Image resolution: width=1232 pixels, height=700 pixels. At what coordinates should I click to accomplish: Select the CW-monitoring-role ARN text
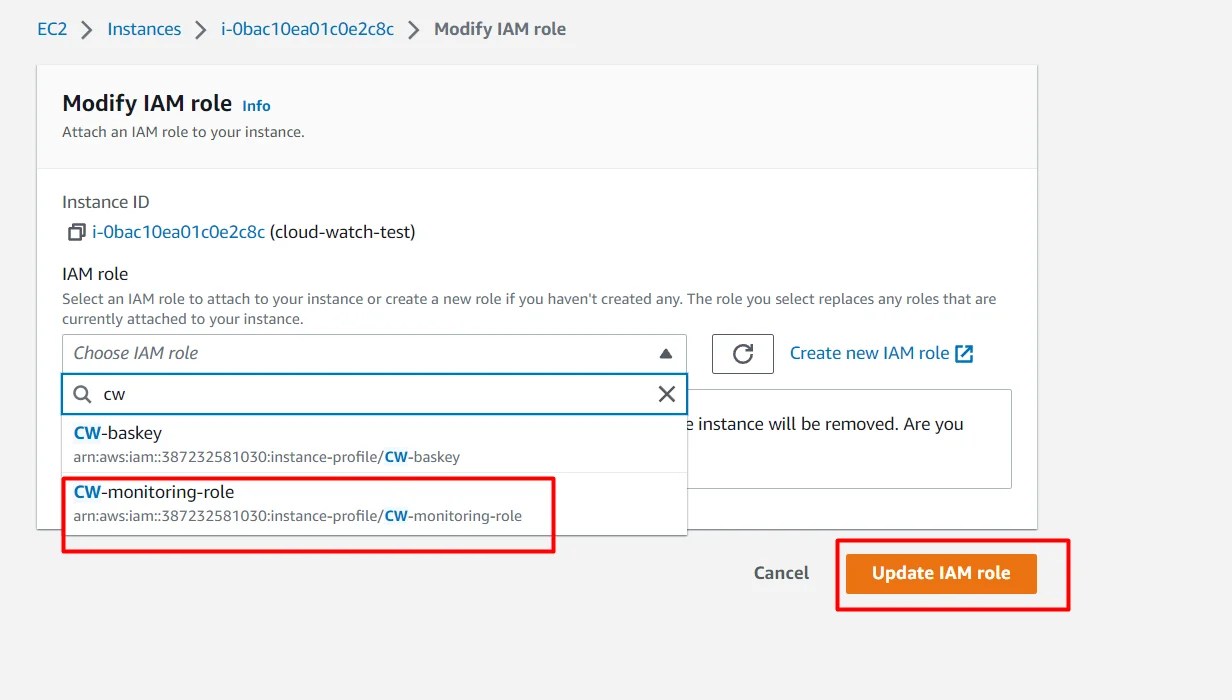coord(297,516)
